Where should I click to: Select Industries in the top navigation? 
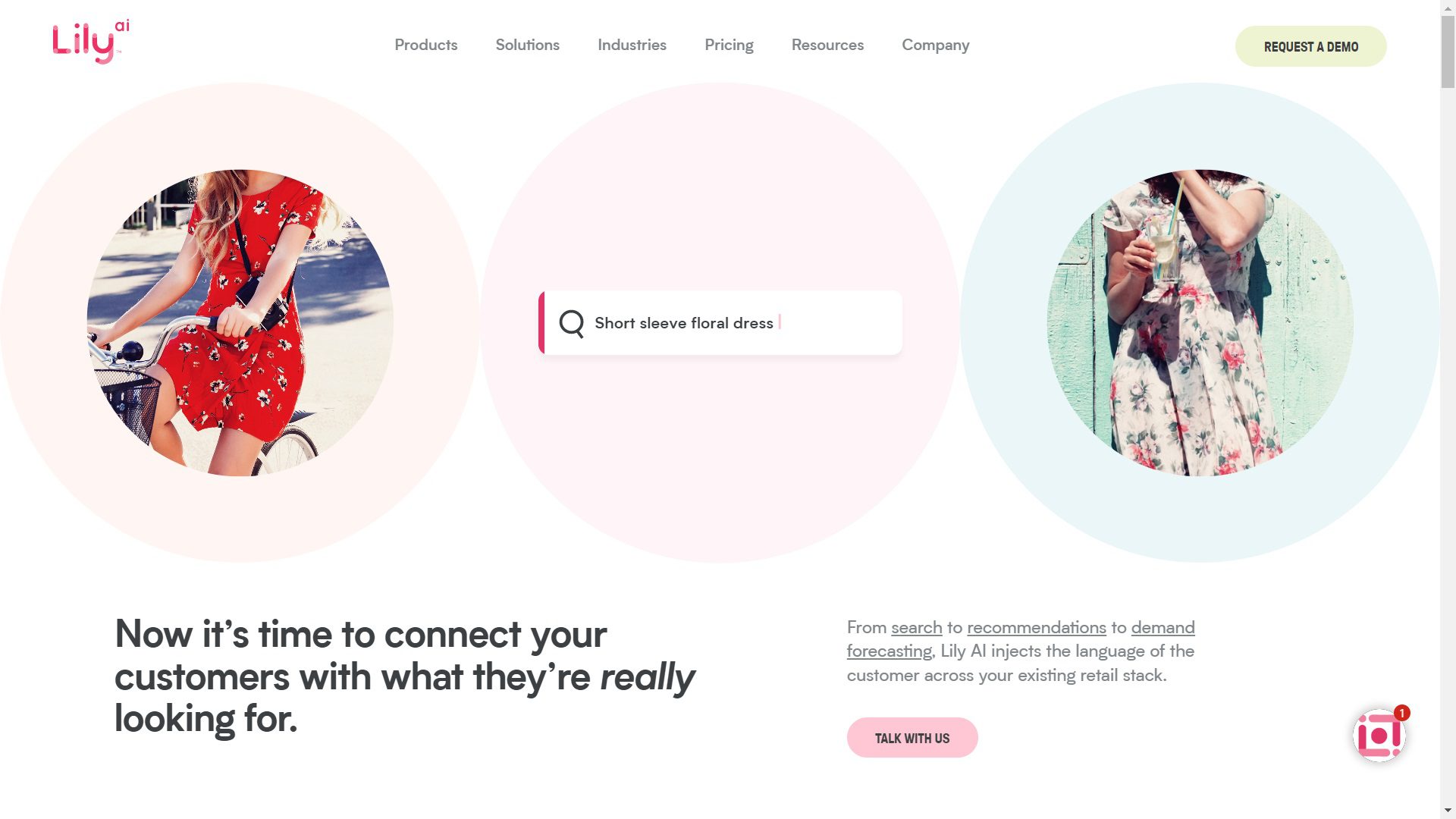[x=632, y=45]
